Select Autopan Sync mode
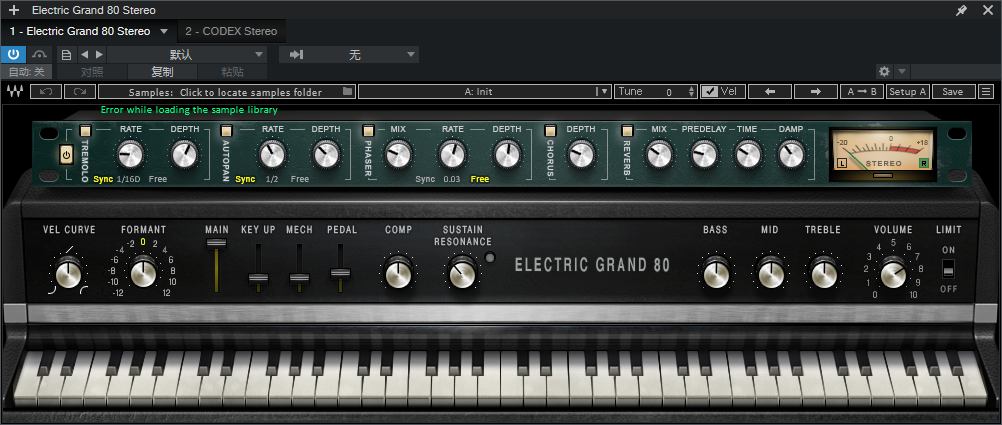The height and width of the screenshot is (425, 1002). click(245, 179)
